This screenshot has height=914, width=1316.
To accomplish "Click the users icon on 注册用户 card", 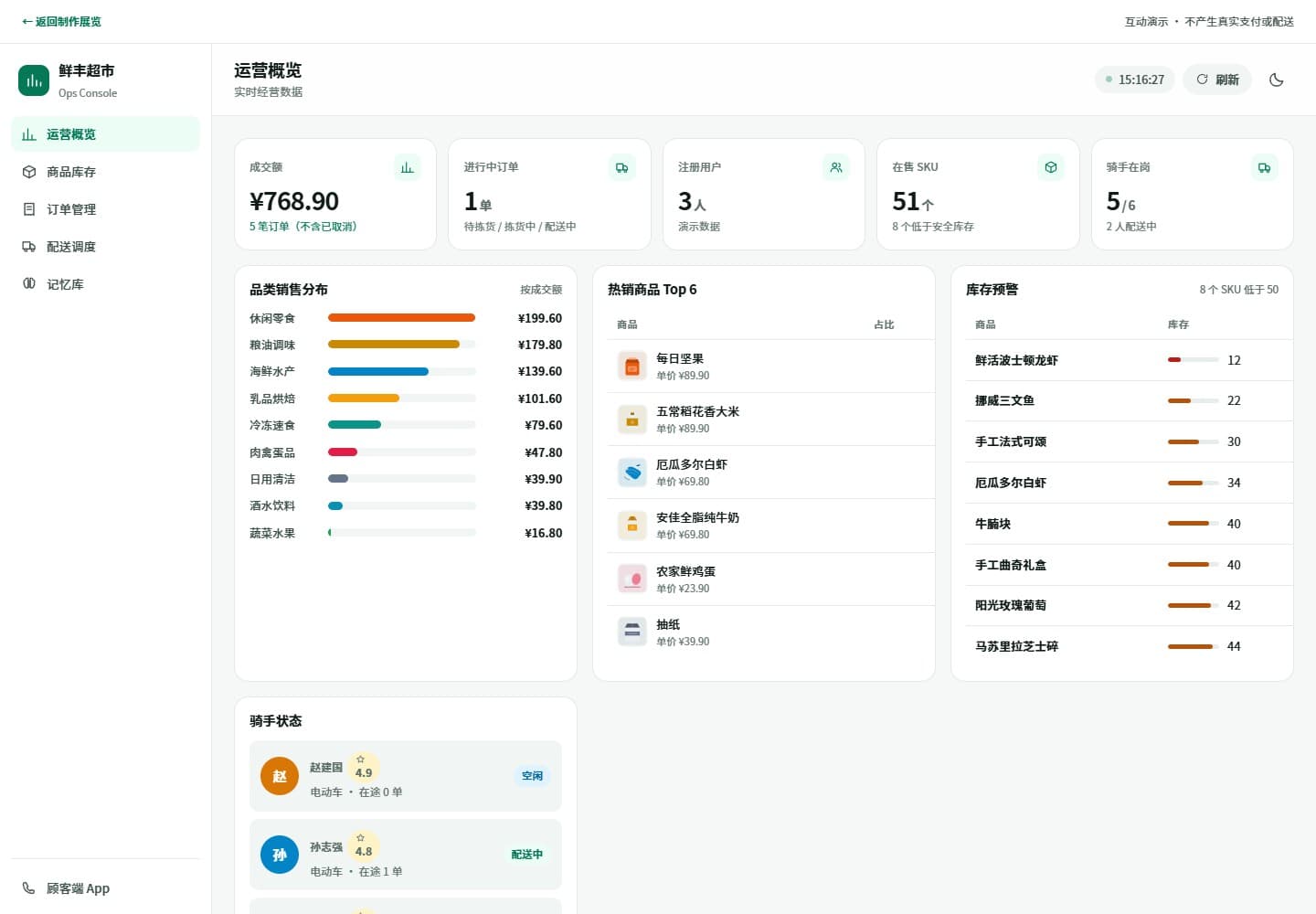I will pyautogui.click(x=836, y=167).
